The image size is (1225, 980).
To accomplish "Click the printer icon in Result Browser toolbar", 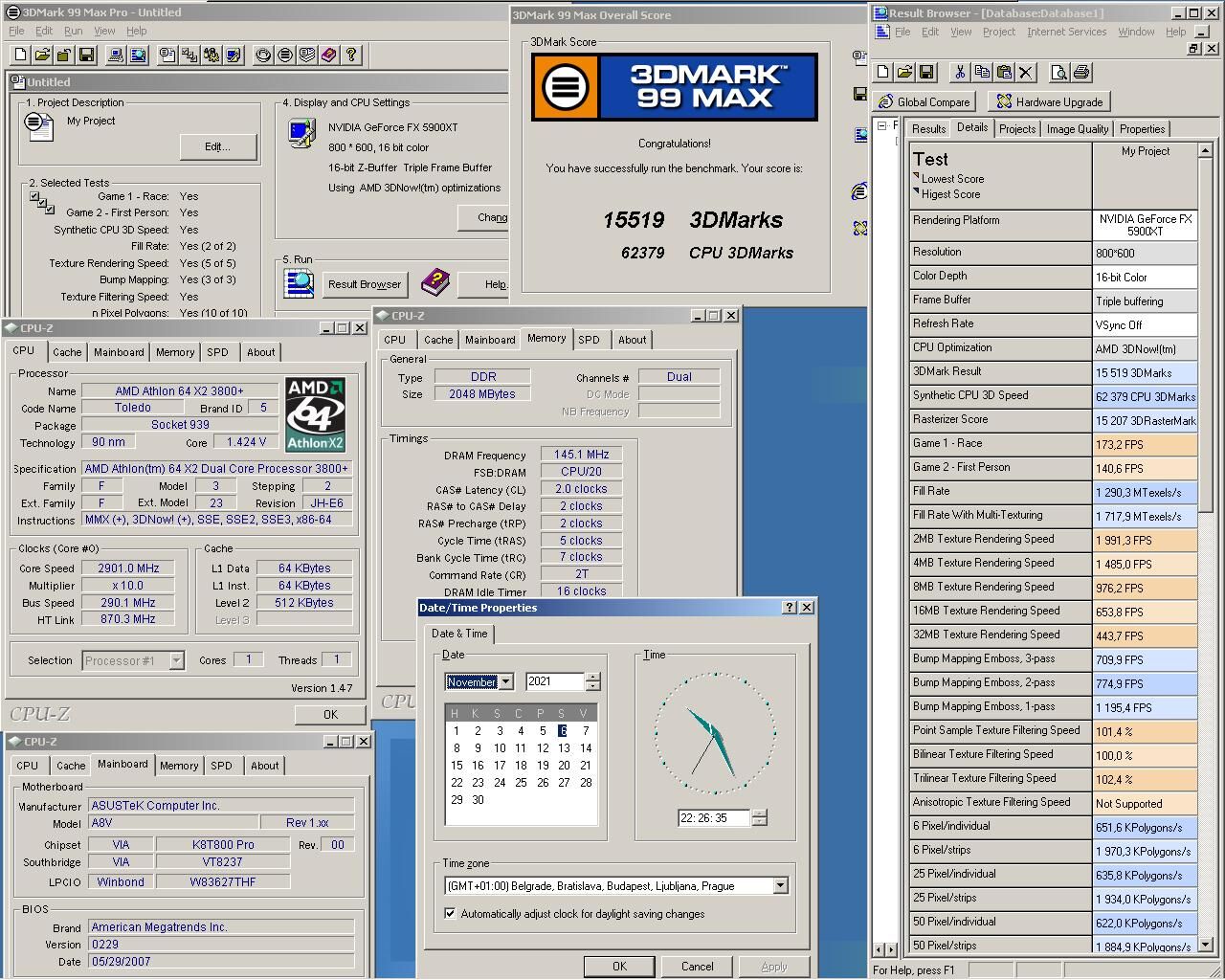I will tap(1081, 72).
